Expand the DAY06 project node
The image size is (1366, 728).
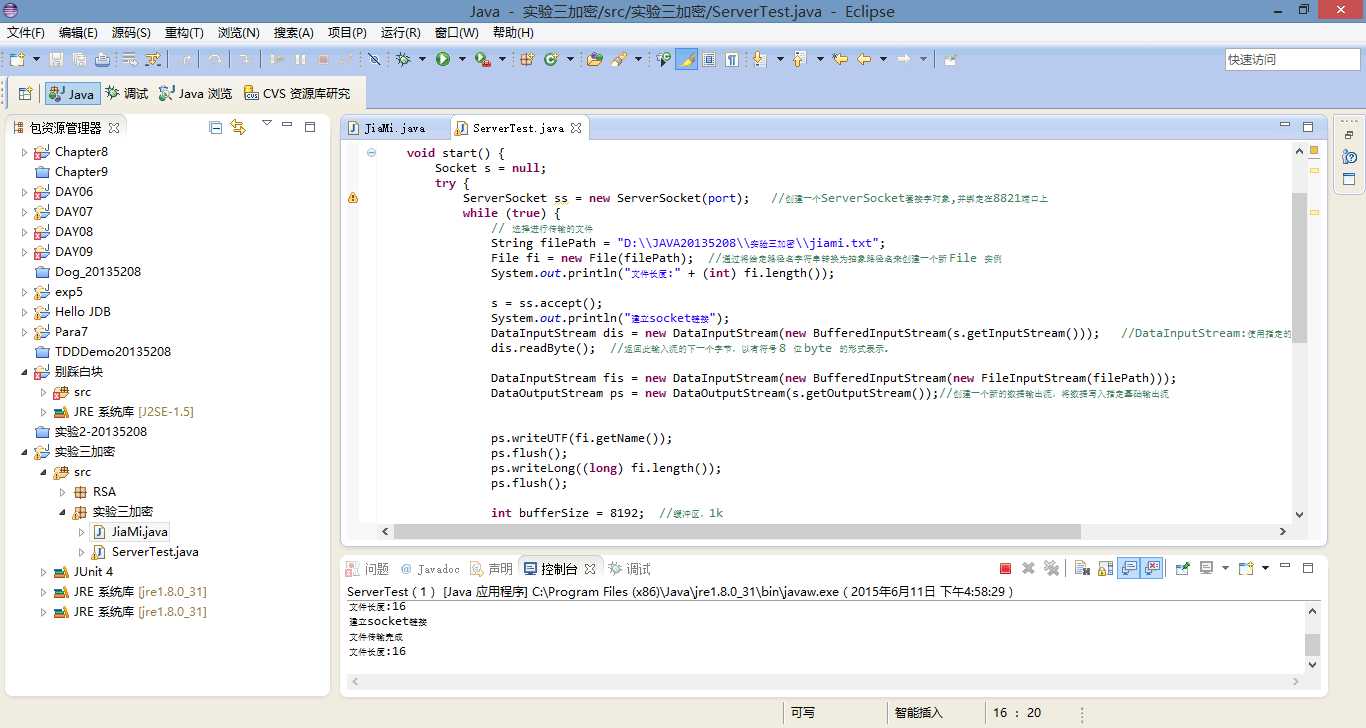[x=25, y=192]
